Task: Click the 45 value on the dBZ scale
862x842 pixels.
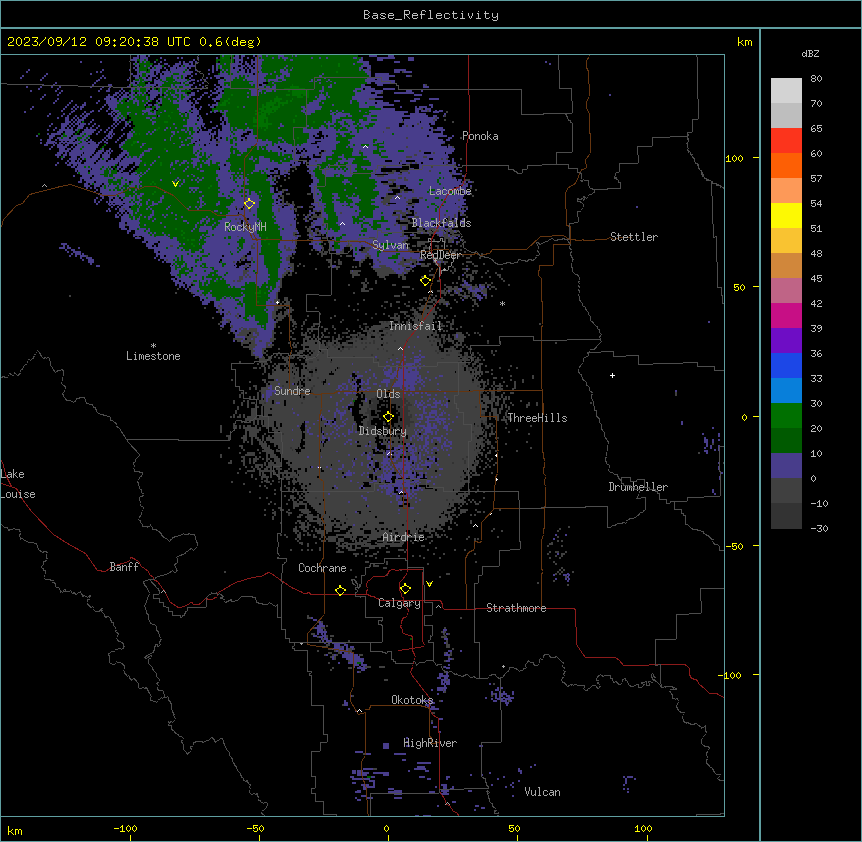Action: pyautogui.click(x=816, y=278)
